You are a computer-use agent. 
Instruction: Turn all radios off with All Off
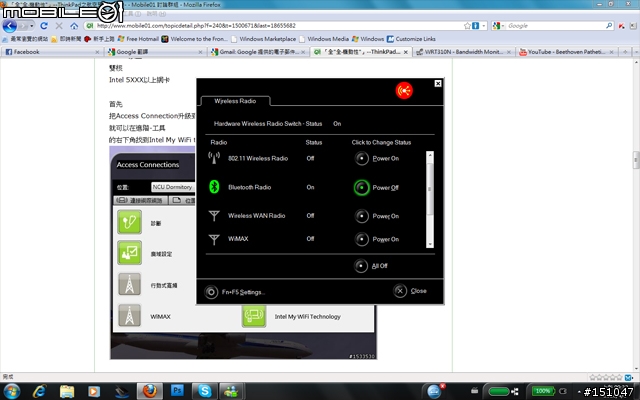click(x=361, y=266)
